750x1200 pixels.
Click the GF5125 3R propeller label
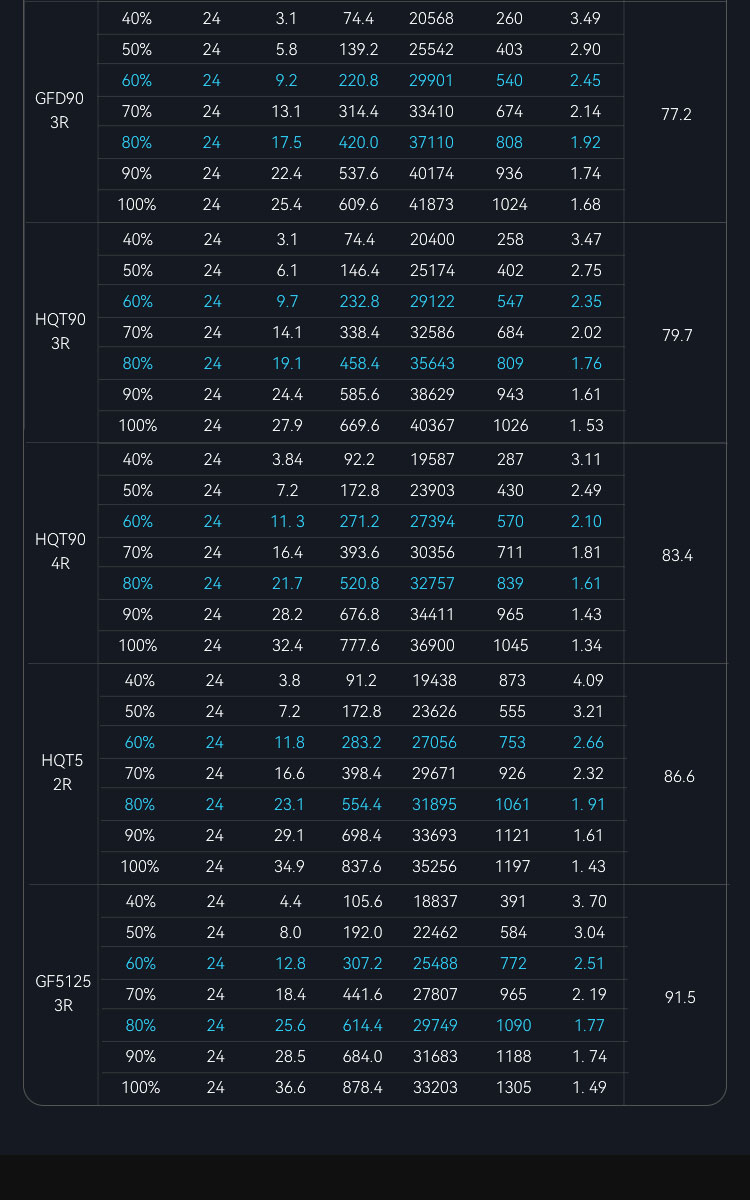point(63,994)
